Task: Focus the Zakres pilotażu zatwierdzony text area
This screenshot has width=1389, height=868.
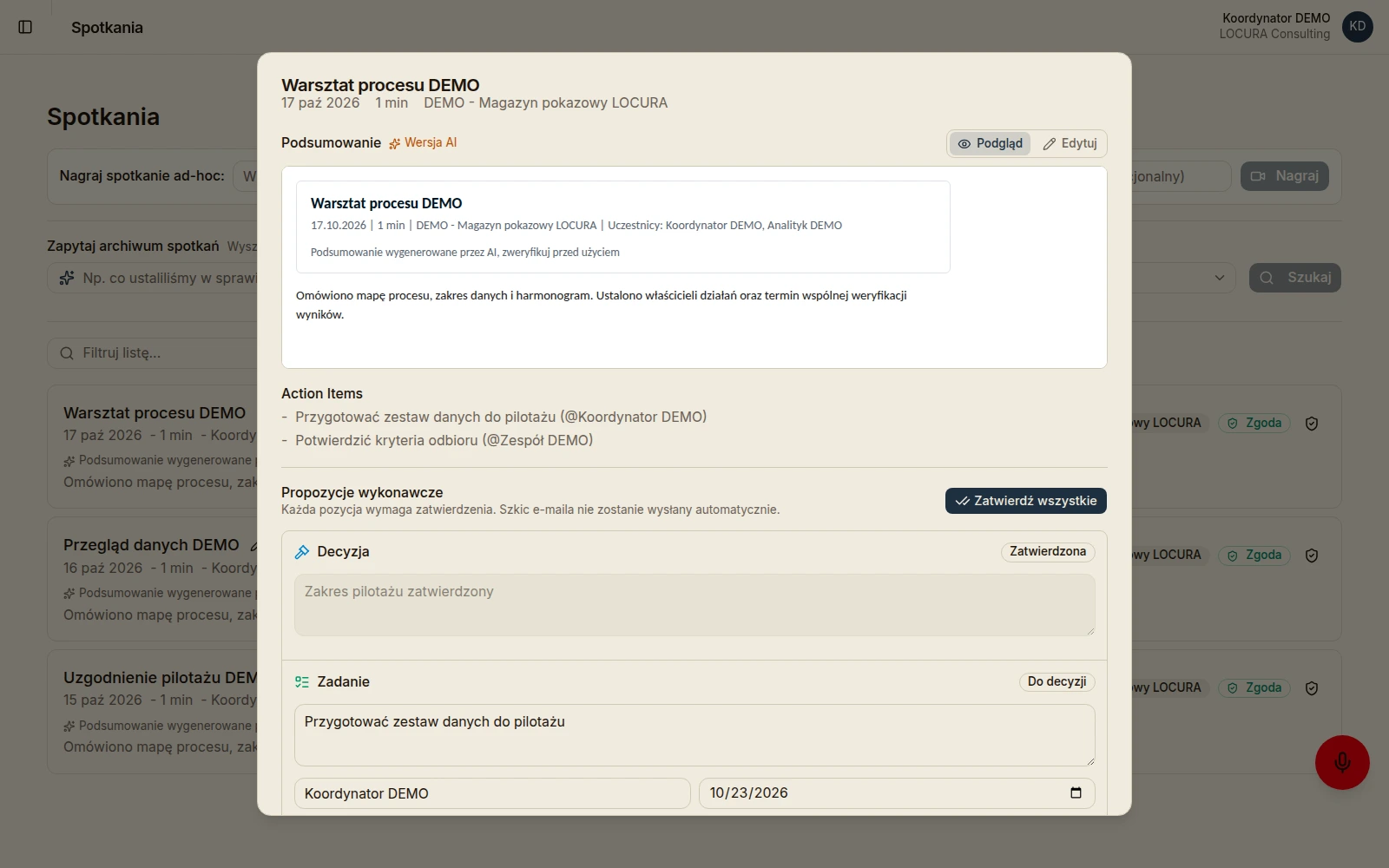Action: pyautogui.click(x=694, y=605)
